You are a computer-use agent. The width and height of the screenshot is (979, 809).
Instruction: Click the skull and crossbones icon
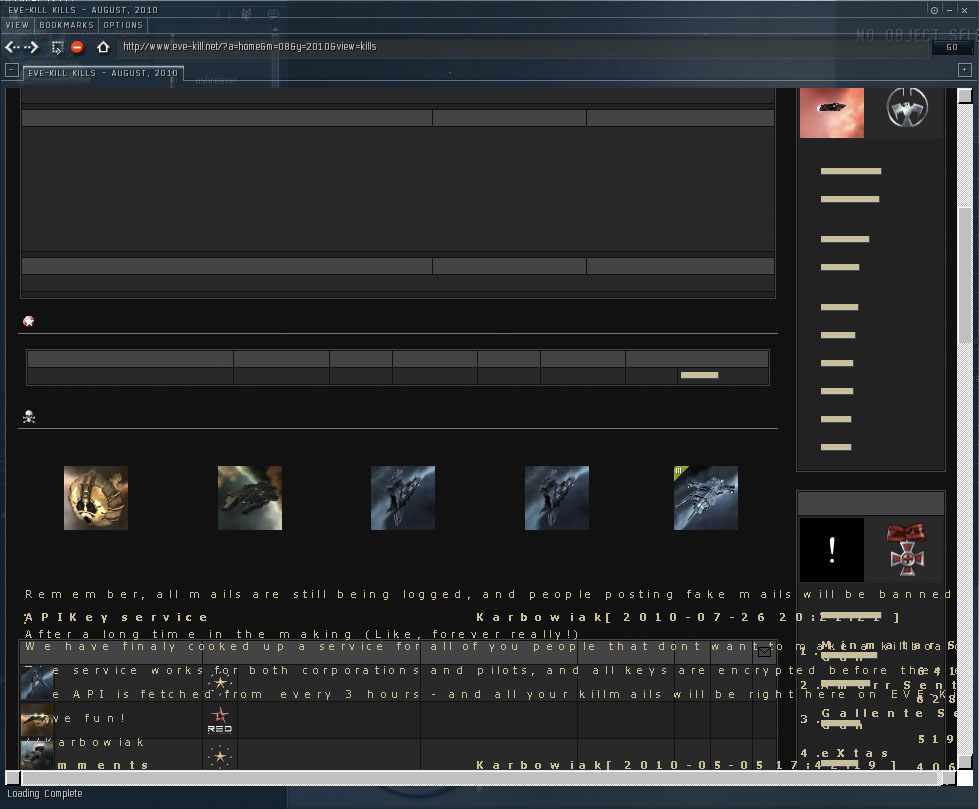click(x=29, y=416)
